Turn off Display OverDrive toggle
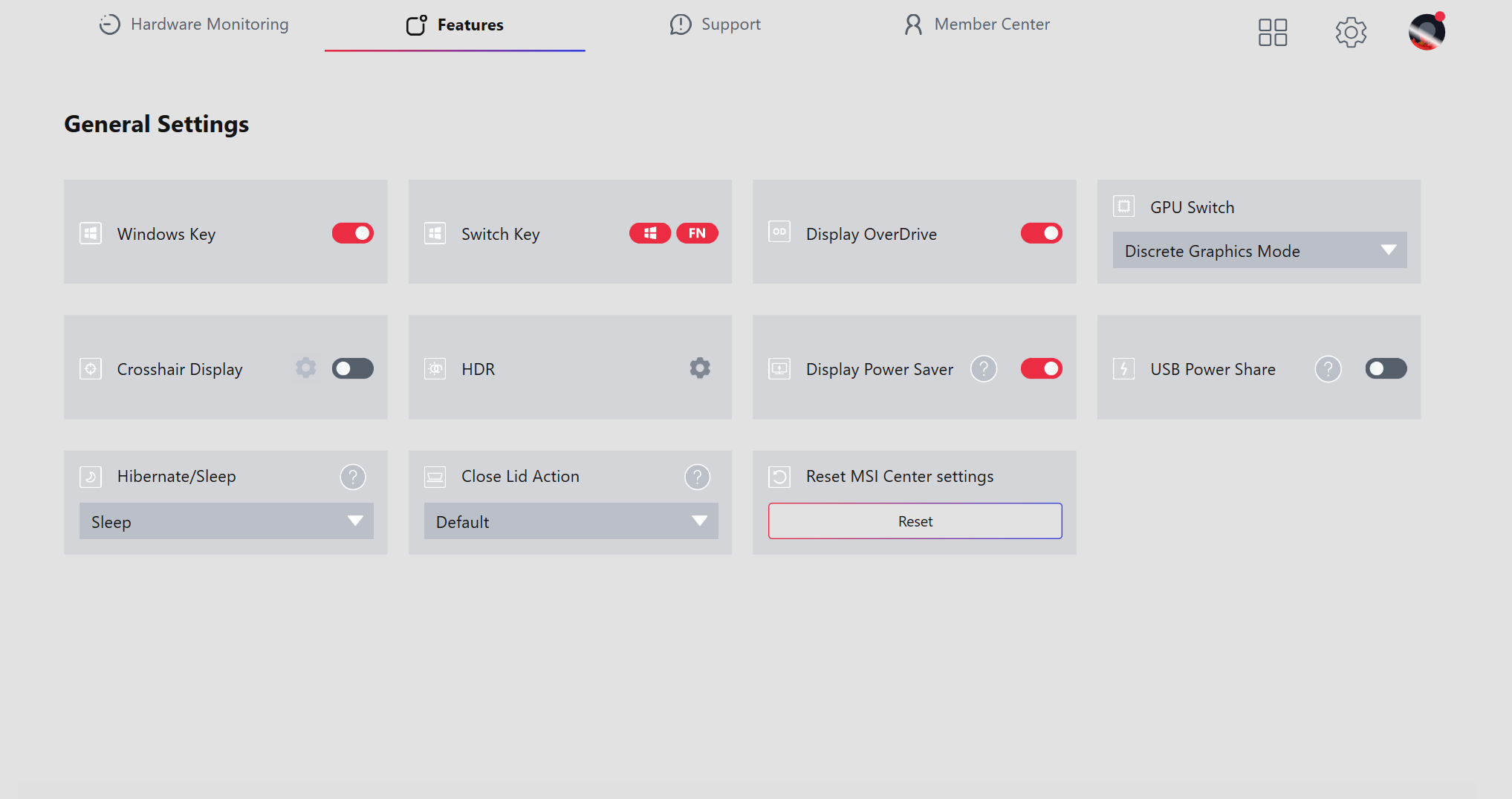The height and width of the screenshot is (799, 1512). [1042, 233]
